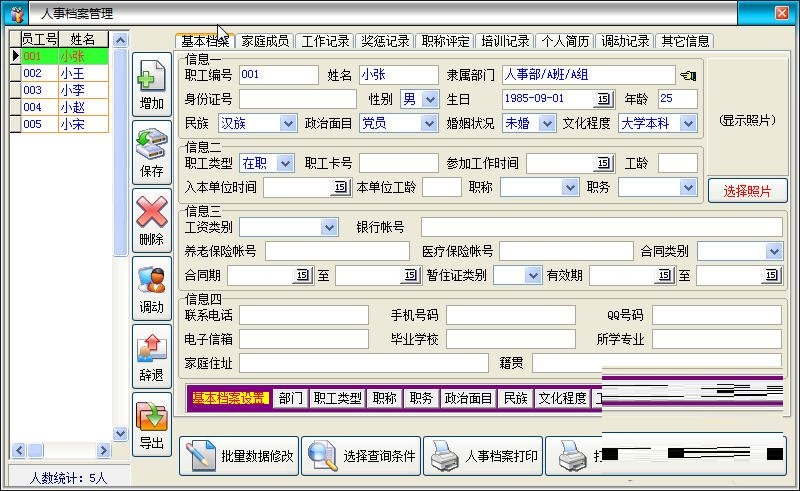The height and width of the screenshot is (491, 800).
Task: Click the employee list scroll-right arrow
Action: pyautogui.click(x=103, y=450)
